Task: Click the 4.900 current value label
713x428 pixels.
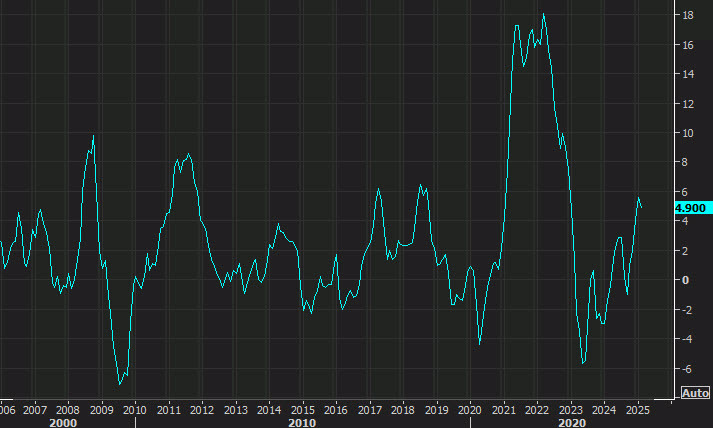Action: coord(691,208)
